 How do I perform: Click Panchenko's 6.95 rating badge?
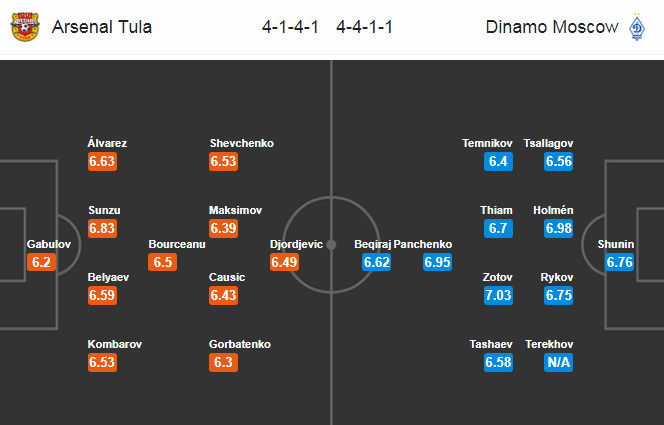coord(437,262)
